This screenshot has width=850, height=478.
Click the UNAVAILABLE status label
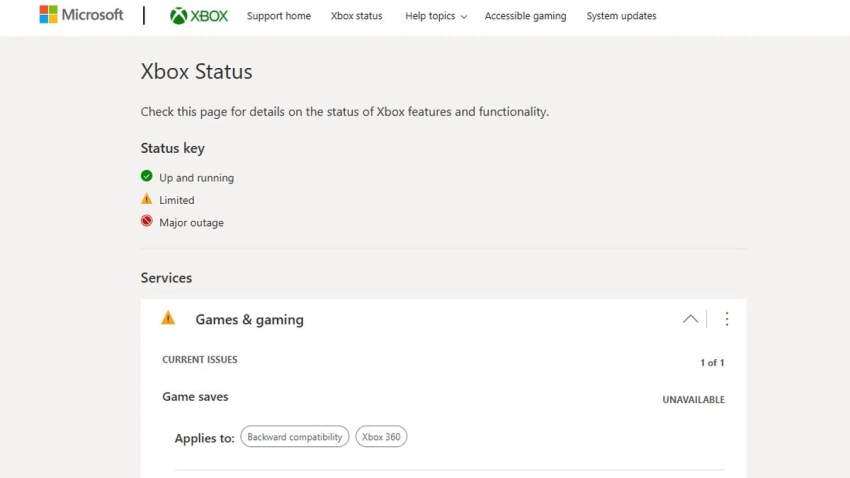[x=693, y=400]
